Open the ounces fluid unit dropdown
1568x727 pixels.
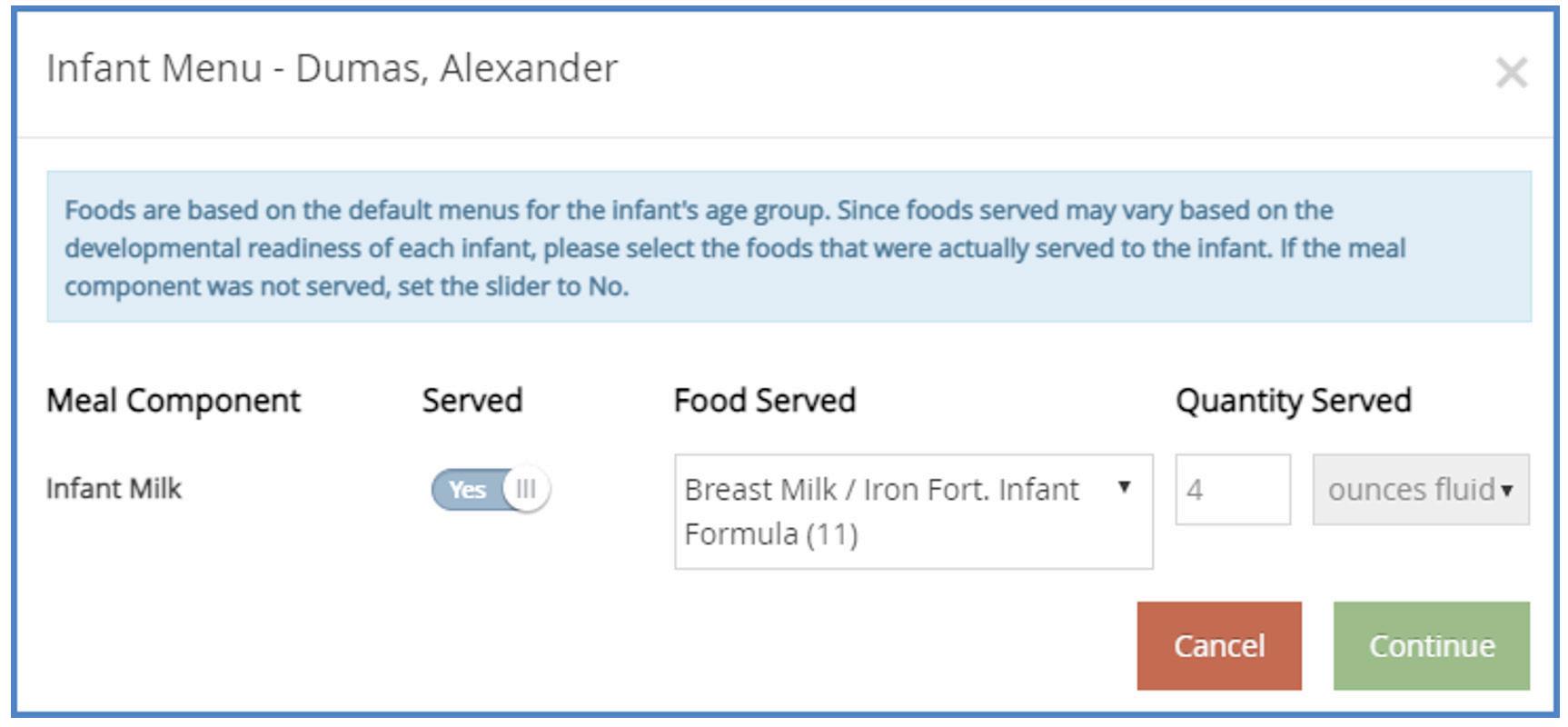[1420, 490]
